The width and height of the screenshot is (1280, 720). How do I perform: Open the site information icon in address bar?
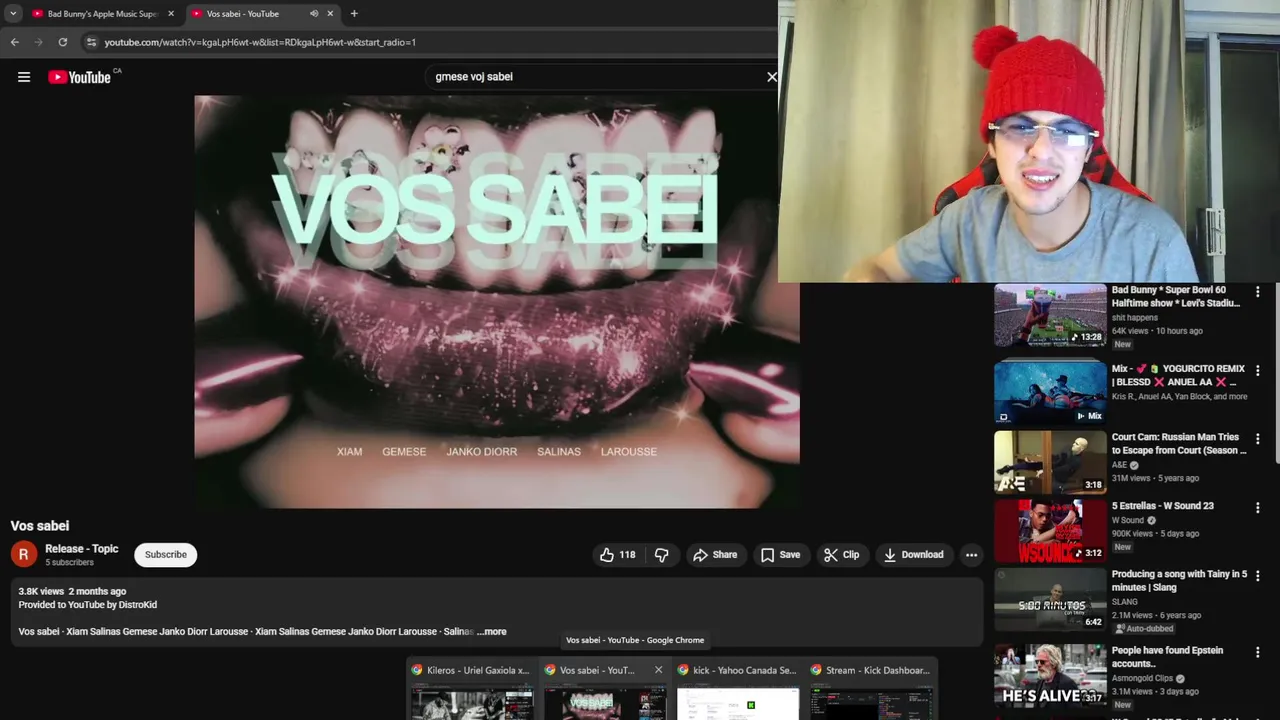tap(91, 42)
